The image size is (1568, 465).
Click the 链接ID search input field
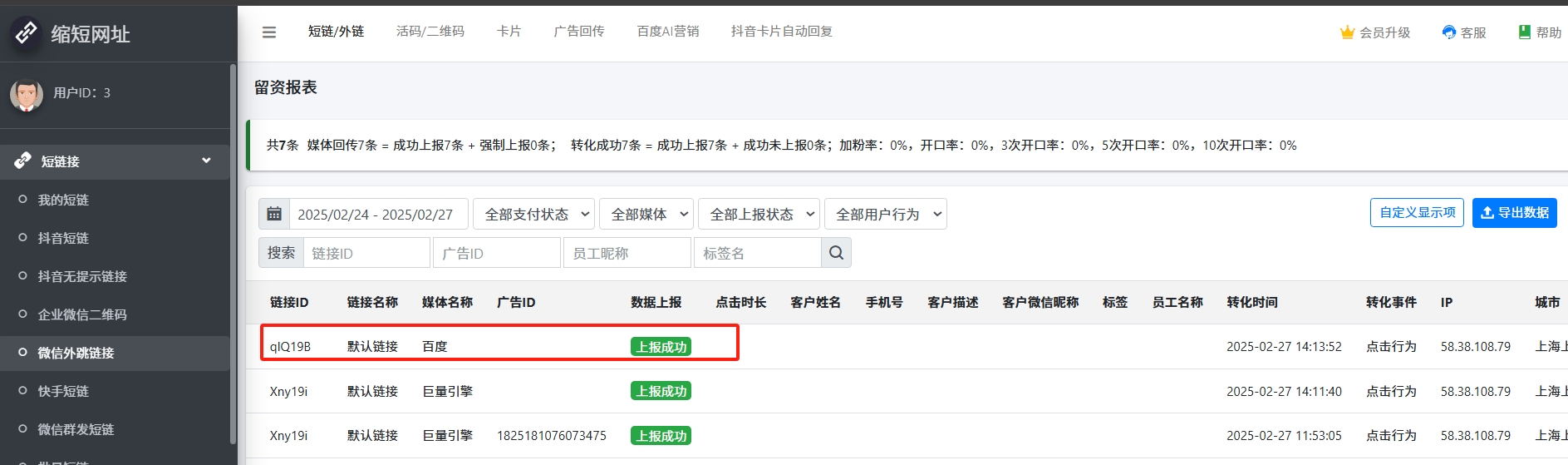coord(366,253)
